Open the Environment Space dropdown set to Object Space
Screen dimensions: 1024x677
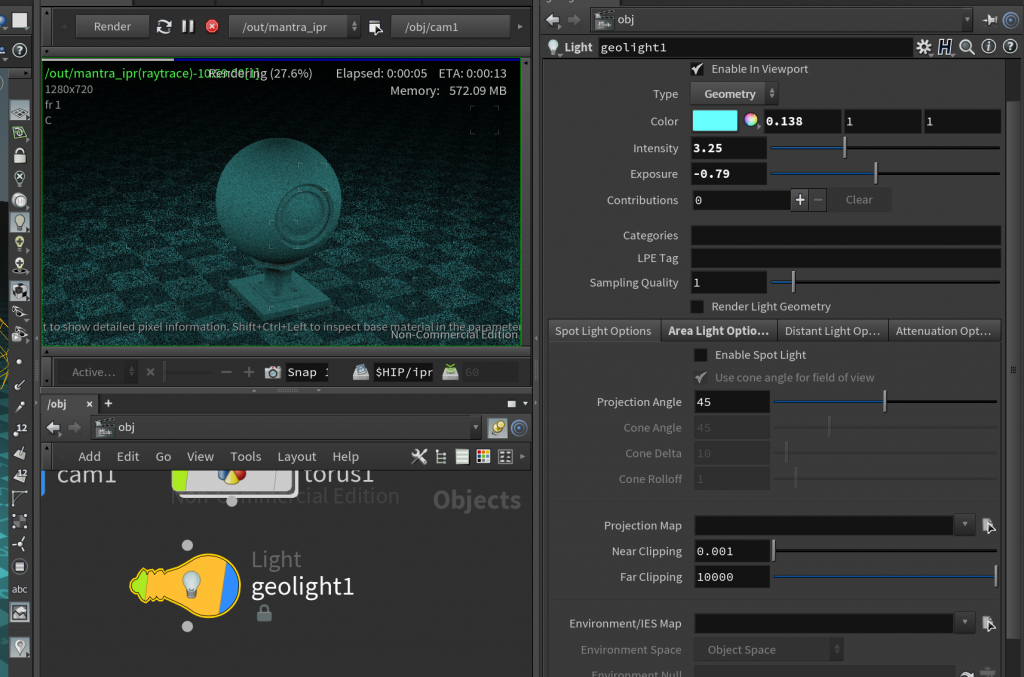tap(768, 649)
